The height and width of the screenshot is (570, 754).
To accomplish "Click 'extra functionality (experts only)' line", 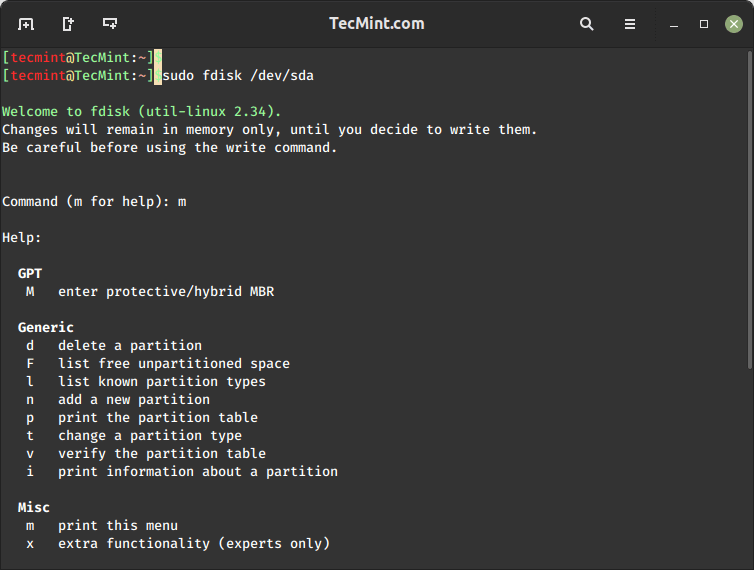I will 194,543.
